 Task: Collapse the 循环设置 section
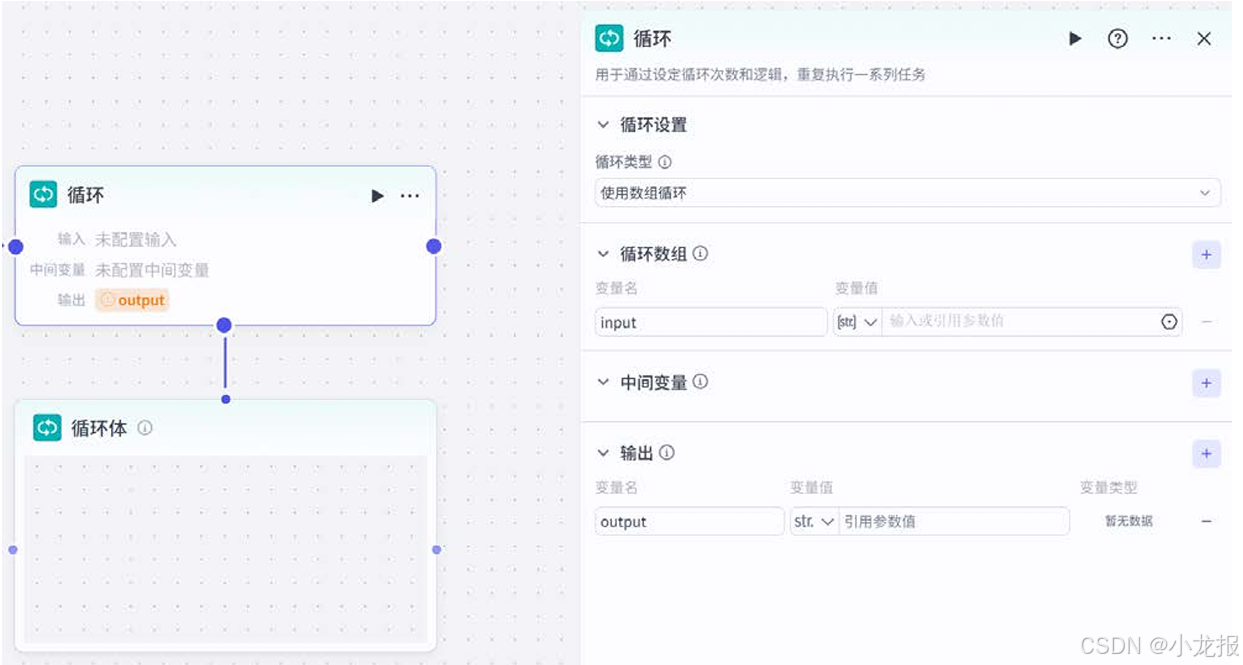602,125
